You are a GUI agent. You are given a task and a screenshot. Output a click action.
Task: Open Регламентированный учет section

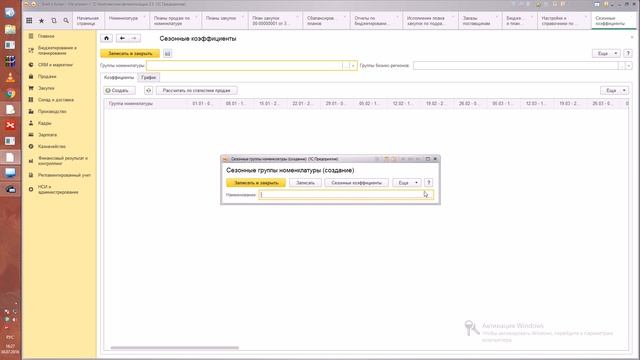point(64,175)
